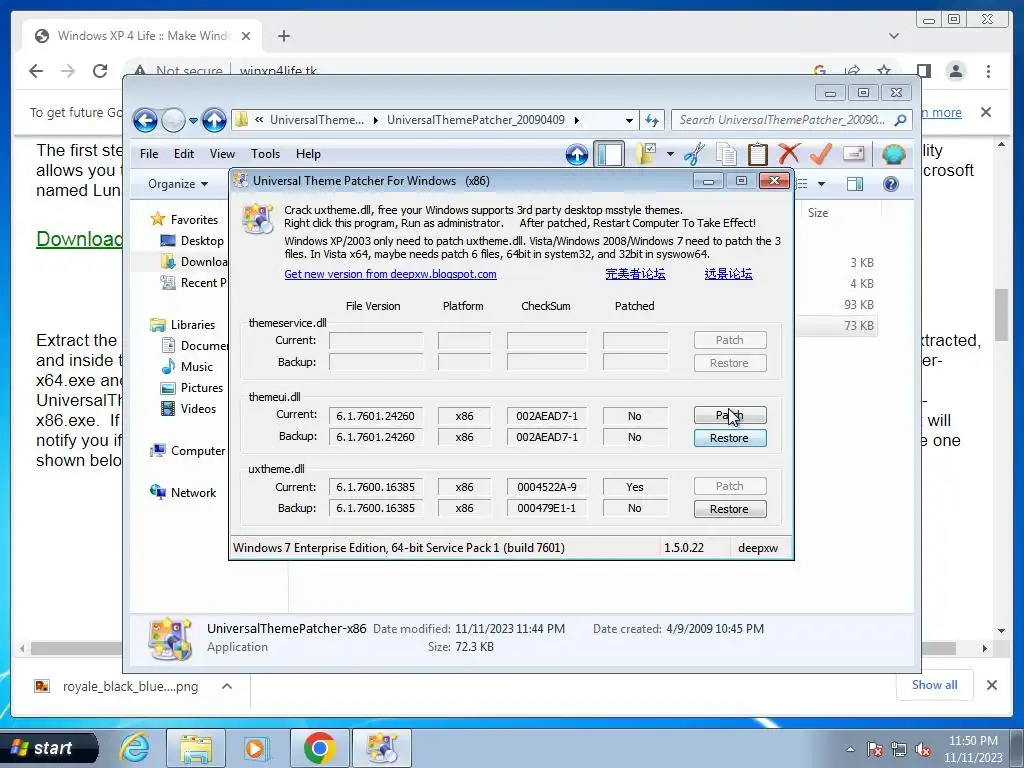Viewport: 1024px width, 768px height.
Task: Click the orange checkmark icon
Action: (821, 154)
